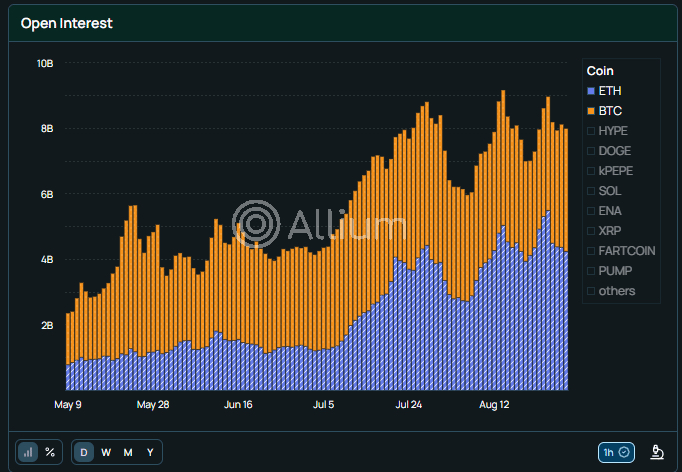Viewport: 682px width, 472px height.
Task: Switch to bar chart absolute view icon
Action: 28,452
